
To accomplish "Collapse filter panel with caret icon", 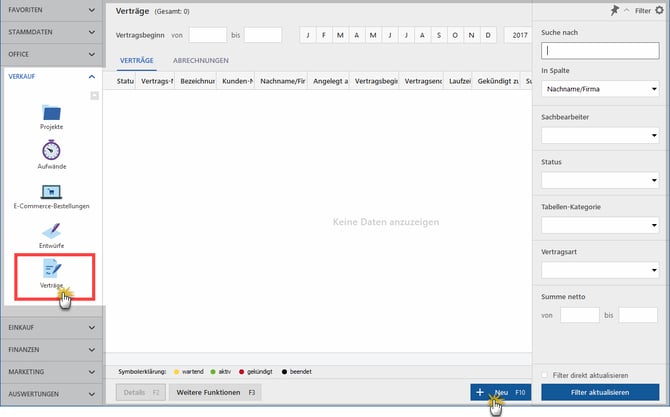I will (x=626, y=9).
